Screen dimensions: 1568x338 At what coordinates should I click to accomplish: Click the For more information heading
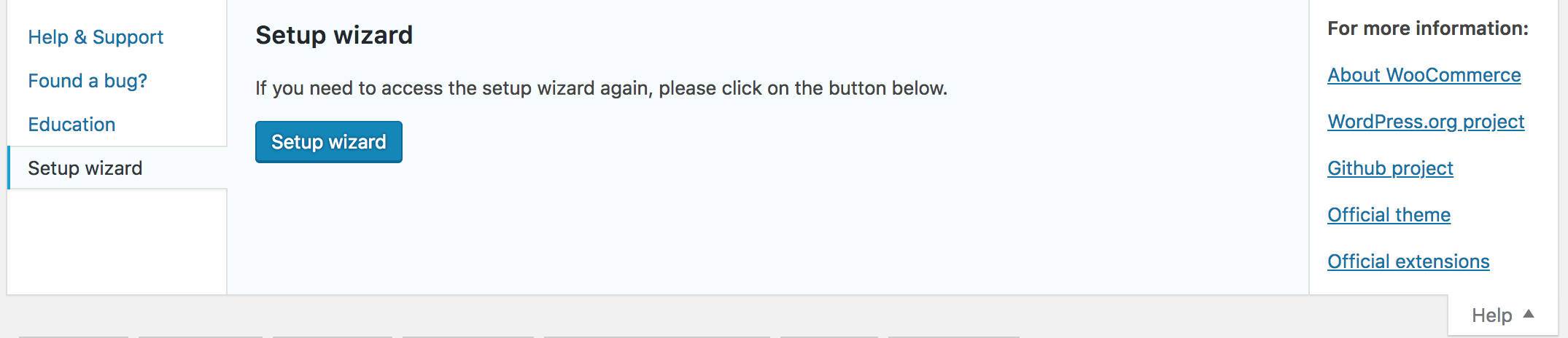click(x=1427, y=28)
